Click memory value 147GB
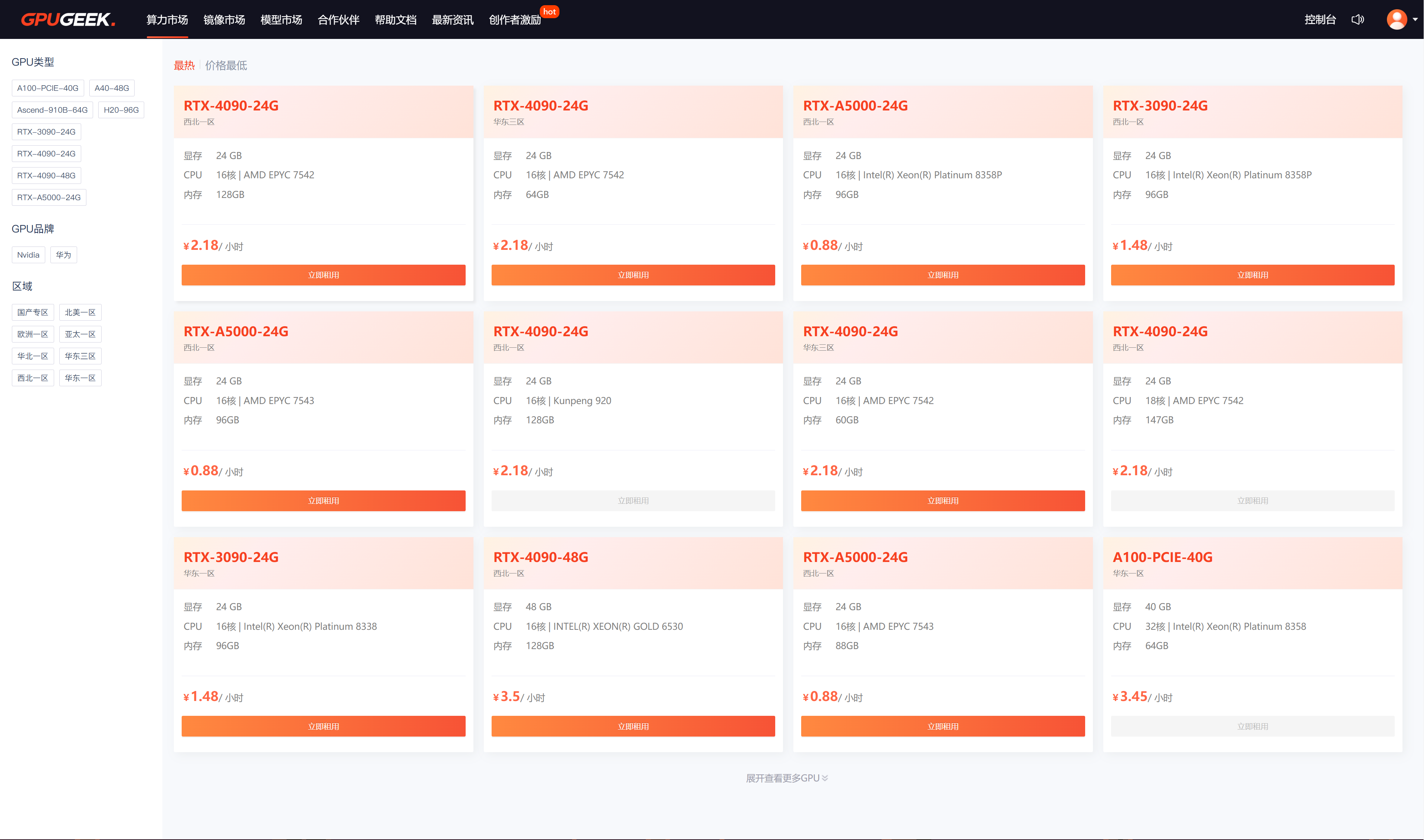The width and height of the screenshot is (1424, 840). [x=1159, y=420]
